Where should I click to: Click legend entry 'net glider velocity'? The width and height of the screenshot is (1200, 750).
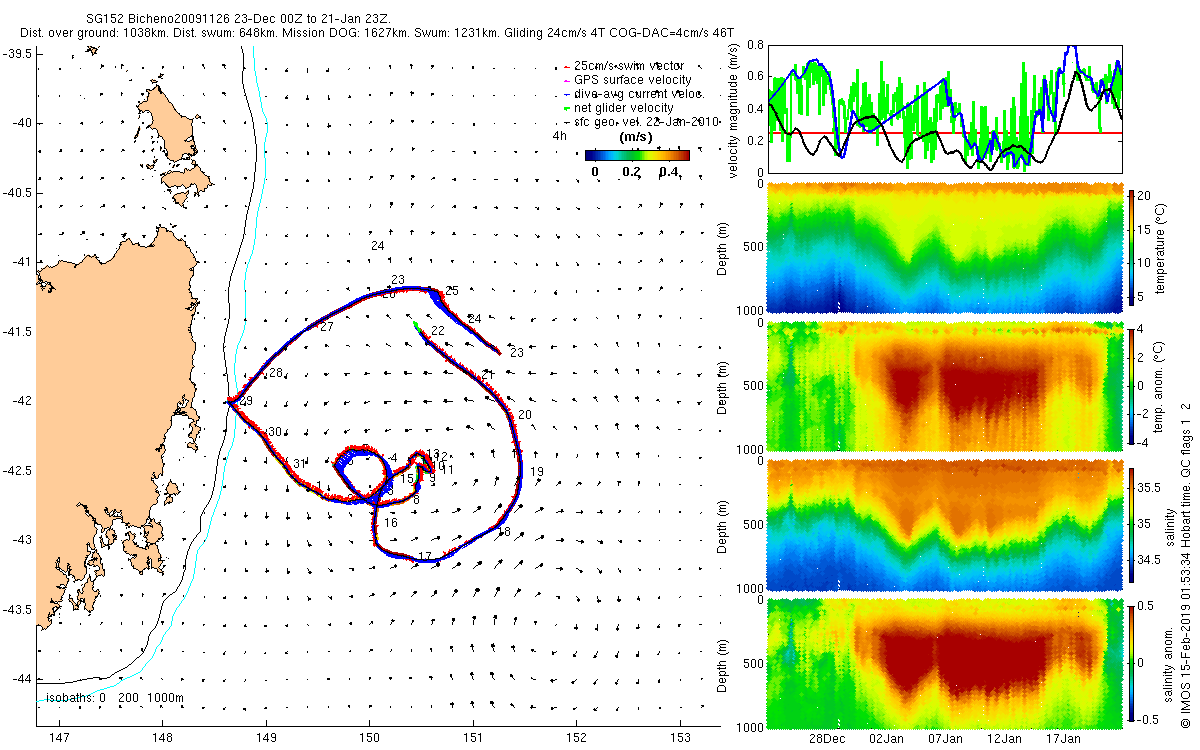tap(618, 108)
